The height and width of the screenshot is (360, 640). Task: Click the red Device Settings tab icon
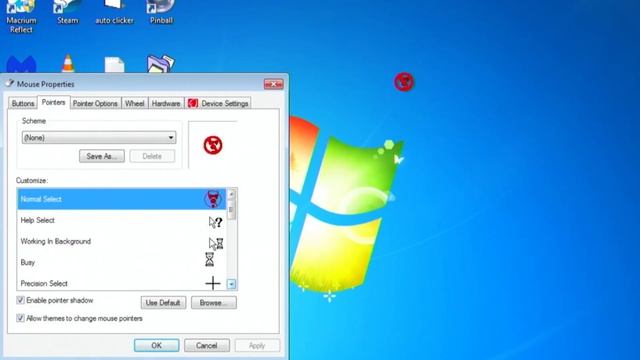click(x=193, y=103)
